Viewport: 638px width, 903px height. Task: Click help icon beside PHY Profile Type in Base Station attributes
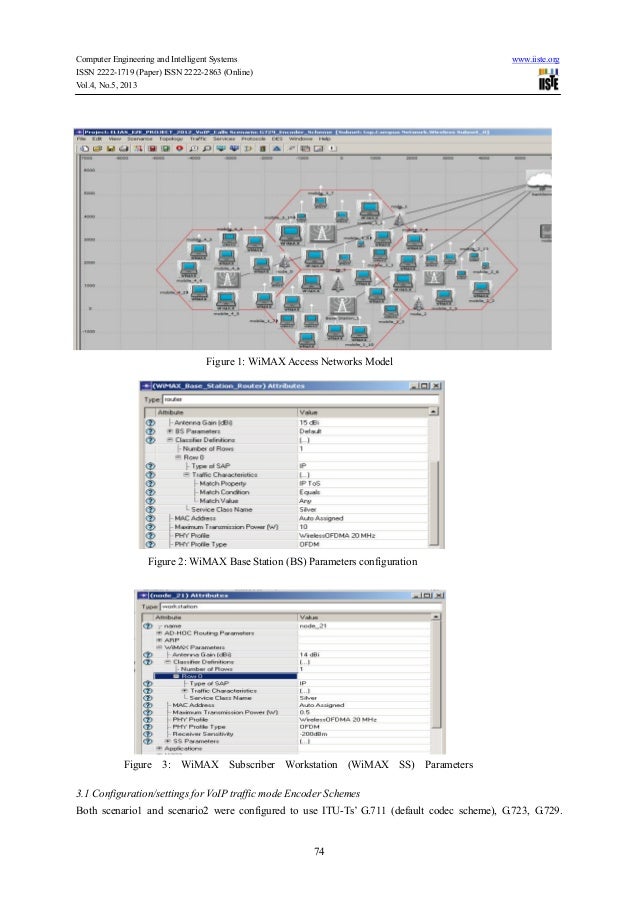150,544
